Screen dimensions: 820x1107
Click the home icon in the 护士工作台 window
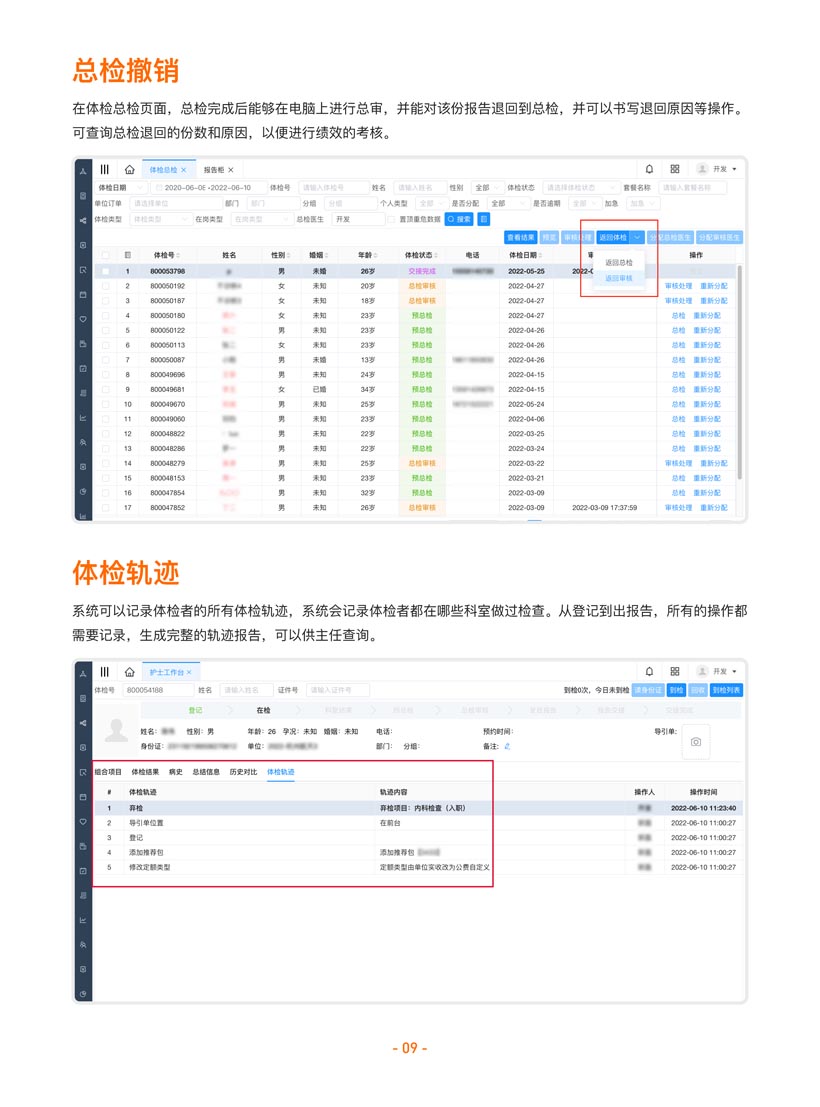pos(129,672)
